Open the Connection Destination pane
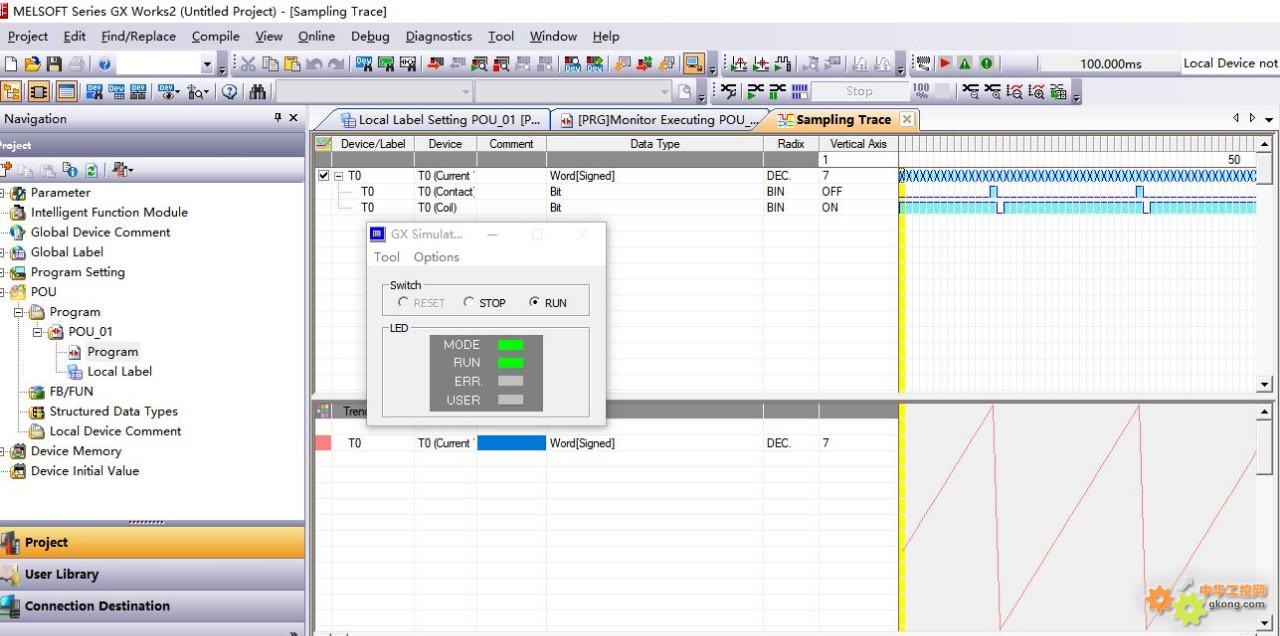This screenshot has width=1280, height=636. (152, 606)
